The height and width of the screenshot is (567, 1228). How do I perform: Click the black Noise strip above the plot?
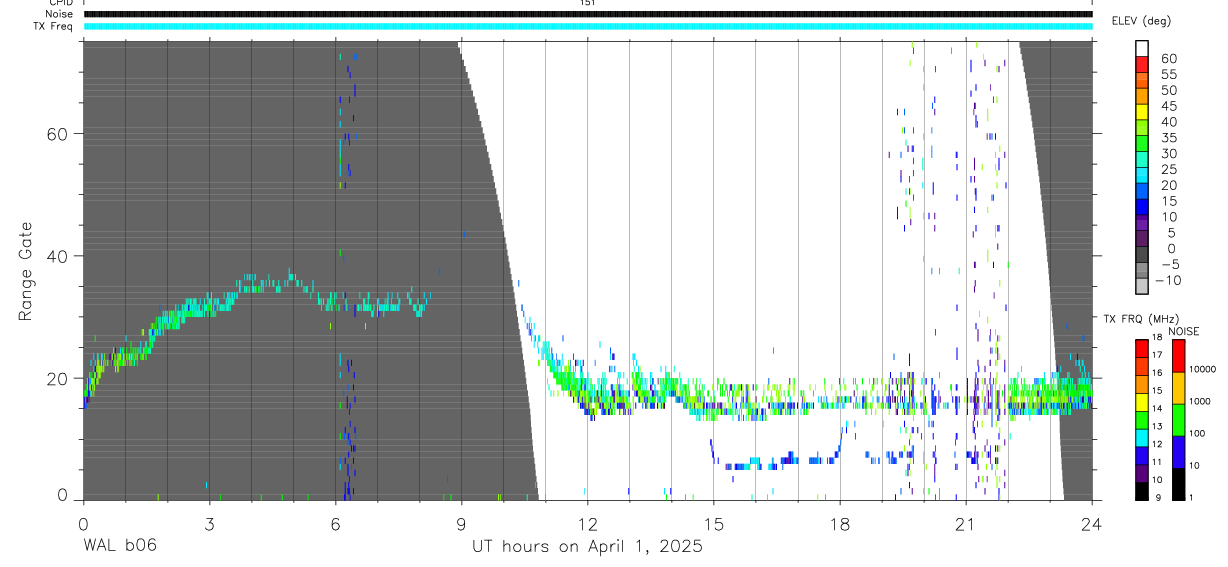[x=588, y=14]
